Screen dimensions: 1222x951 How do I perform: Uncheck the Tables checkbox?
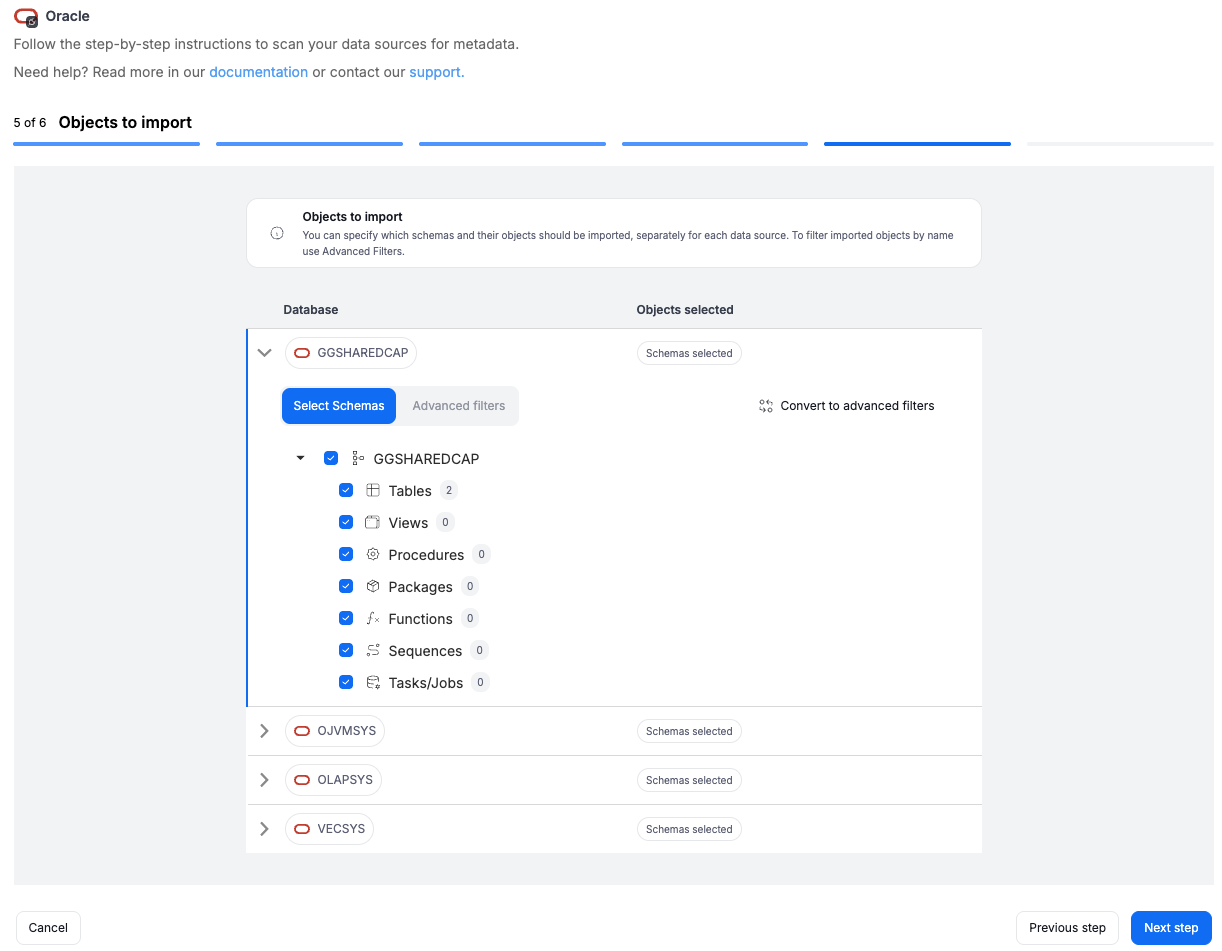click(346, 490)
